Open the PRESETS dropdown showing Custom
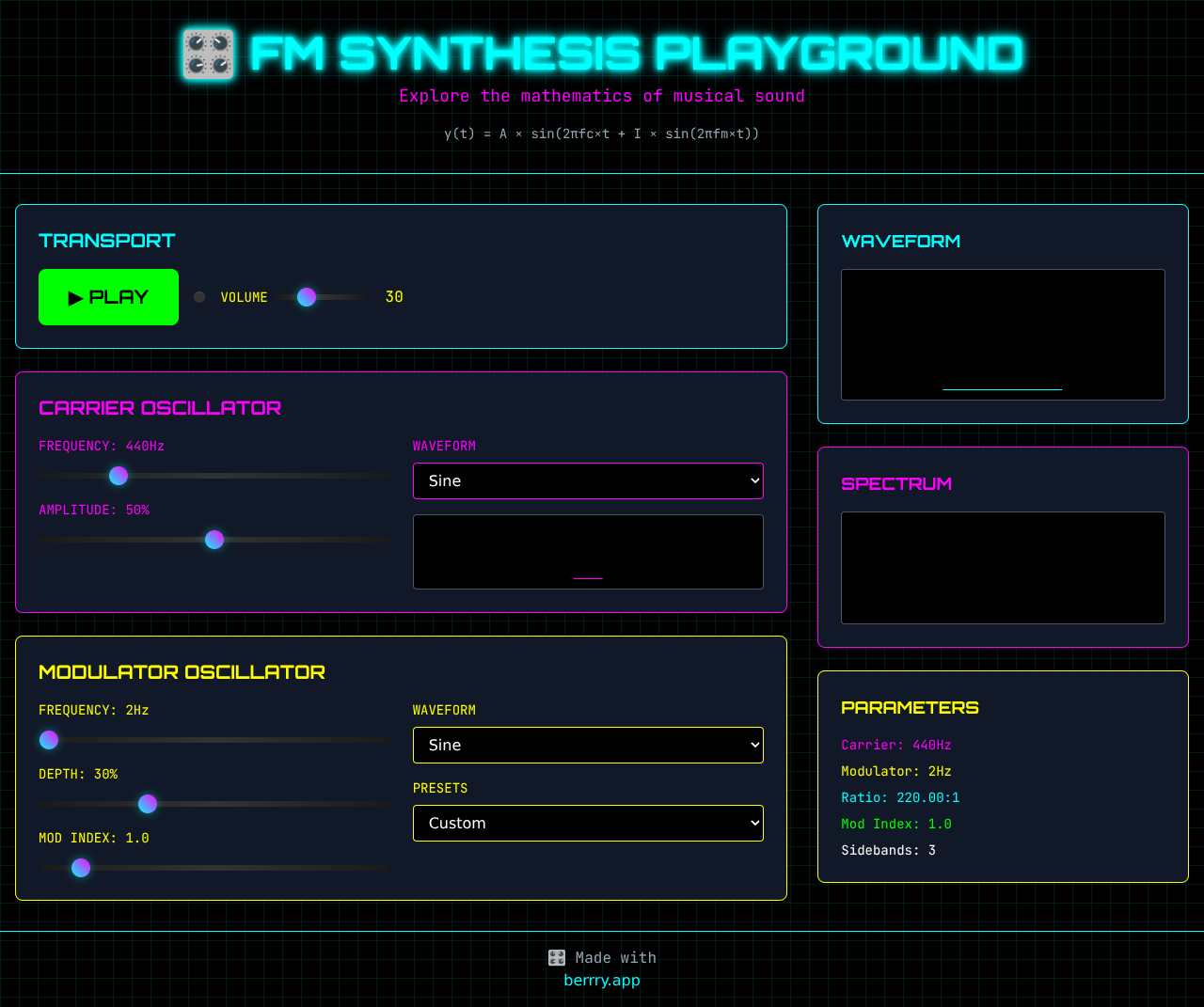 [588, 823]
